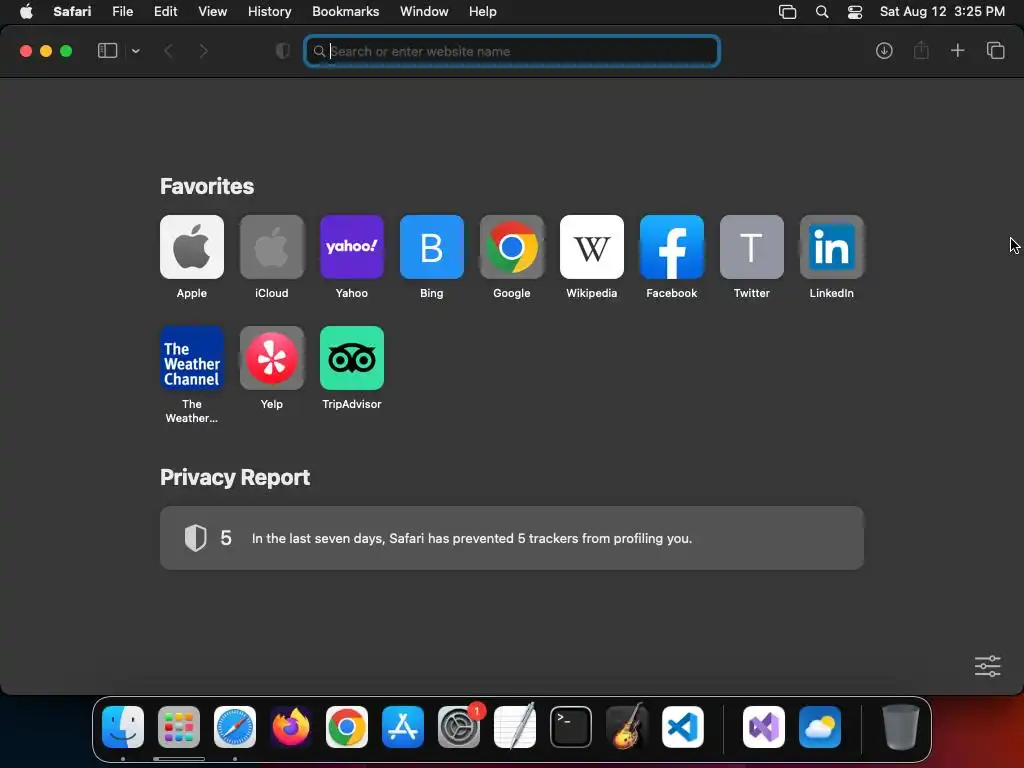The height and width of the screenshot is (768, 1024).
Task: Open the View menu
Action: coord(212,12)
